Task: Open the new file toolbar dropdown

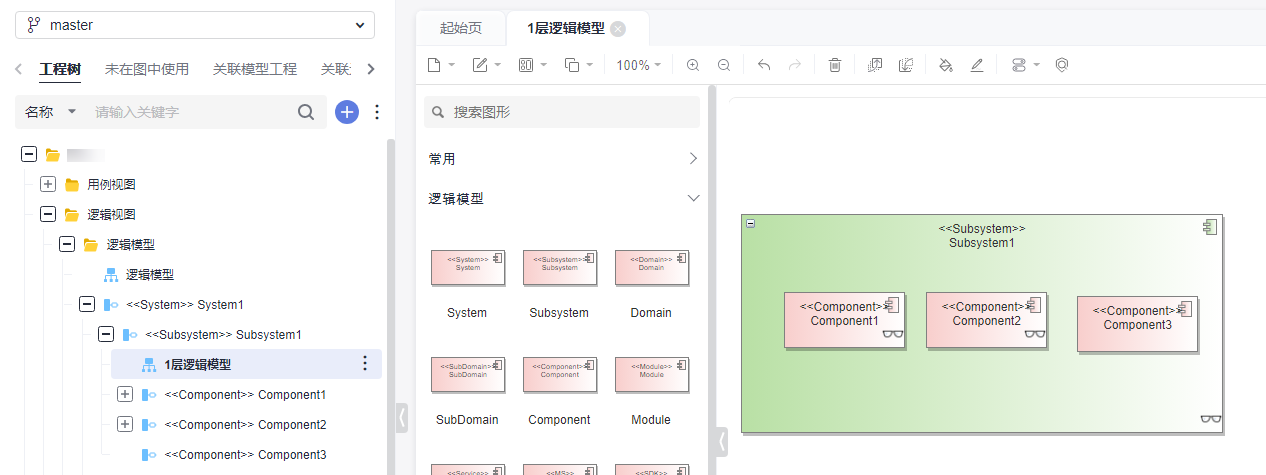Action: (441, 65)
